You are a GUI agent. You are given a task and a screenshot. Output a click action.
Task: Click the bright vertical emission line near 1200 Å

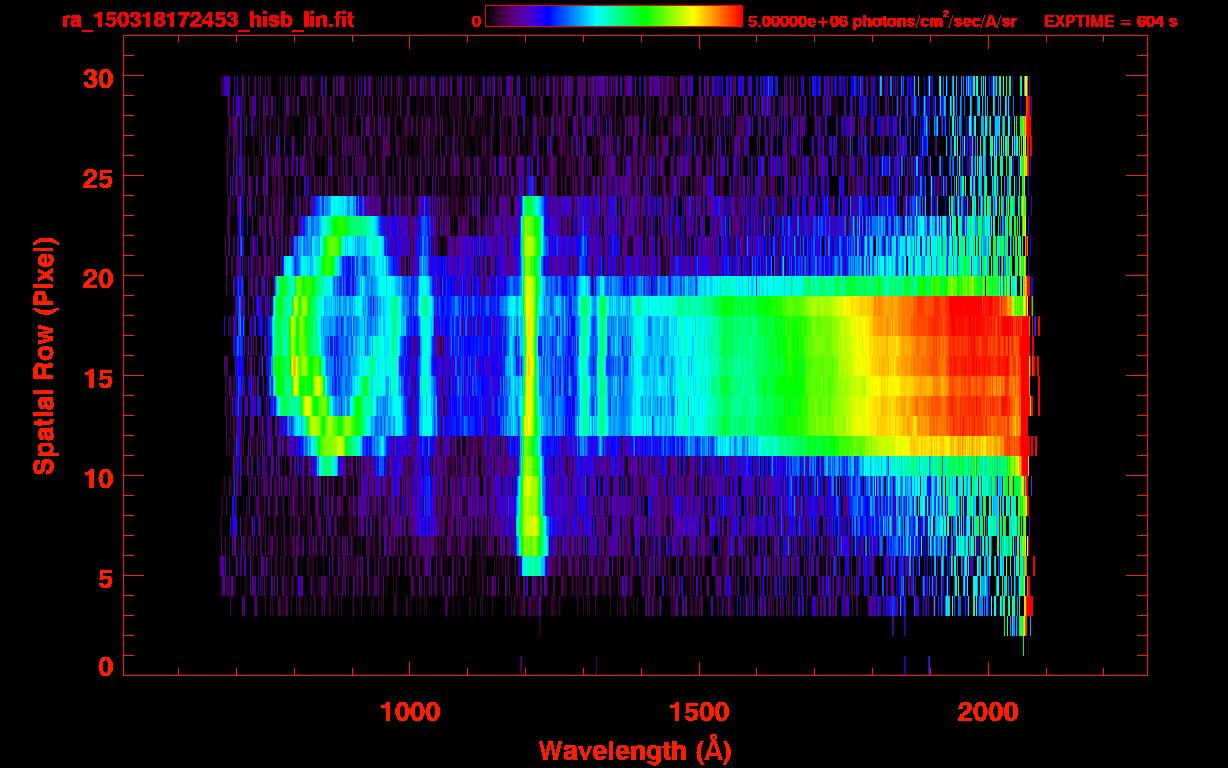pyautogui.click(x=531, y=380)
